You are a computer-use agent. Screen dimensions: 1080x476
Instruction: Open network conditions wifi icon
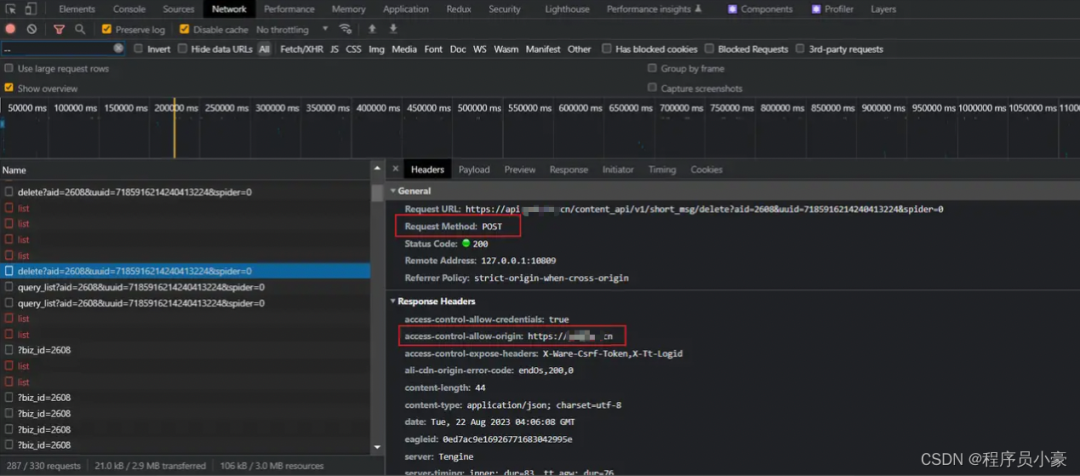(345, 29)
